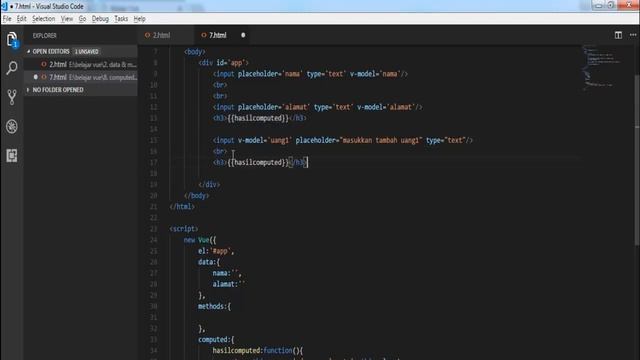Click the new Vue({ line
640x360 pixels.
[200, 240]
